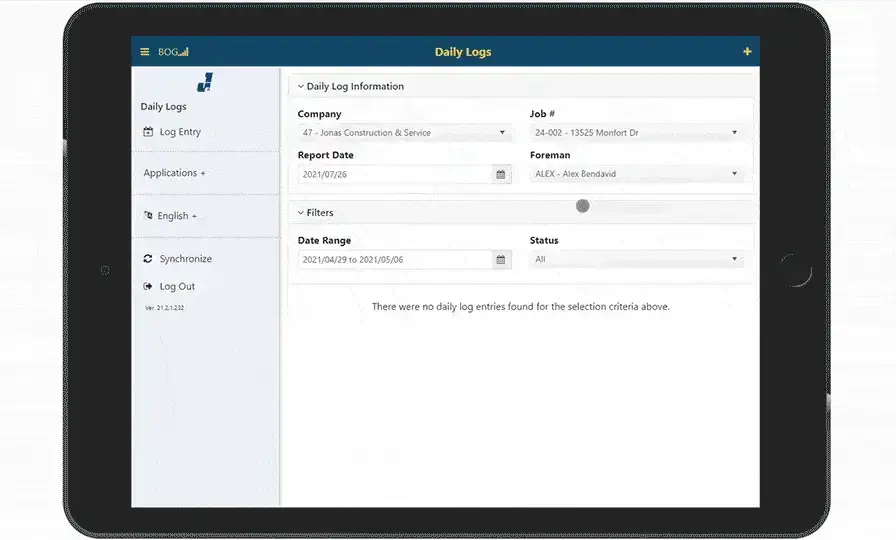896x540 pixels.
Task: Open the Date Range calendar picker icon
Action: pyautogui.click(x=501, y=260)
